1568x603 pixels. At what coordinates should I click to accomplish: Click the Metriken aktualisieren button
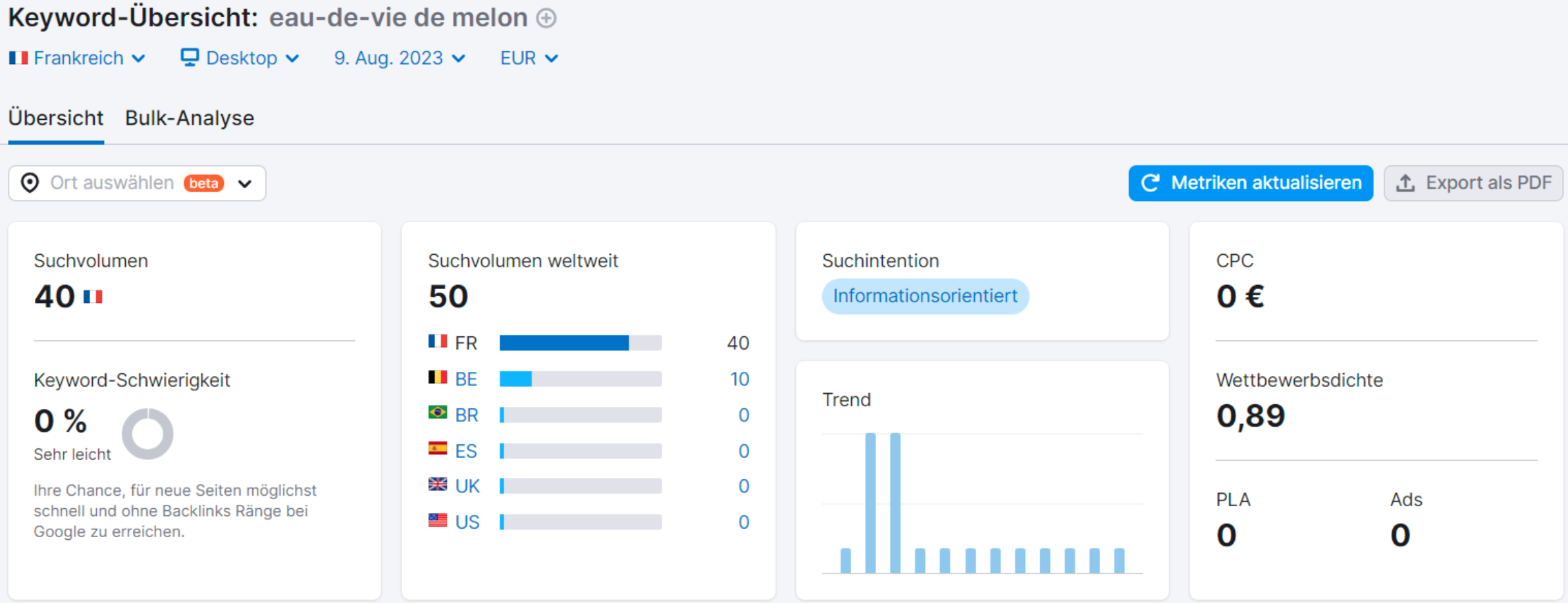pos(1250,183)
